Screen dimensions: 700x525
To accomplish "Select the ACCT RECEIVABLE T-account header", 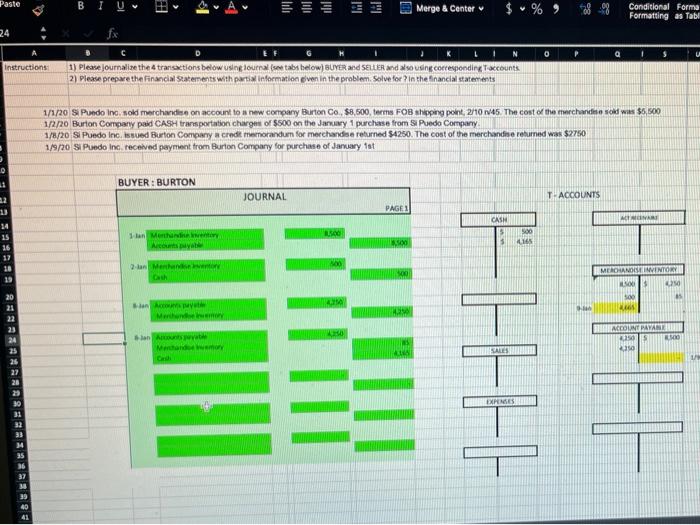I will [639, 218].
